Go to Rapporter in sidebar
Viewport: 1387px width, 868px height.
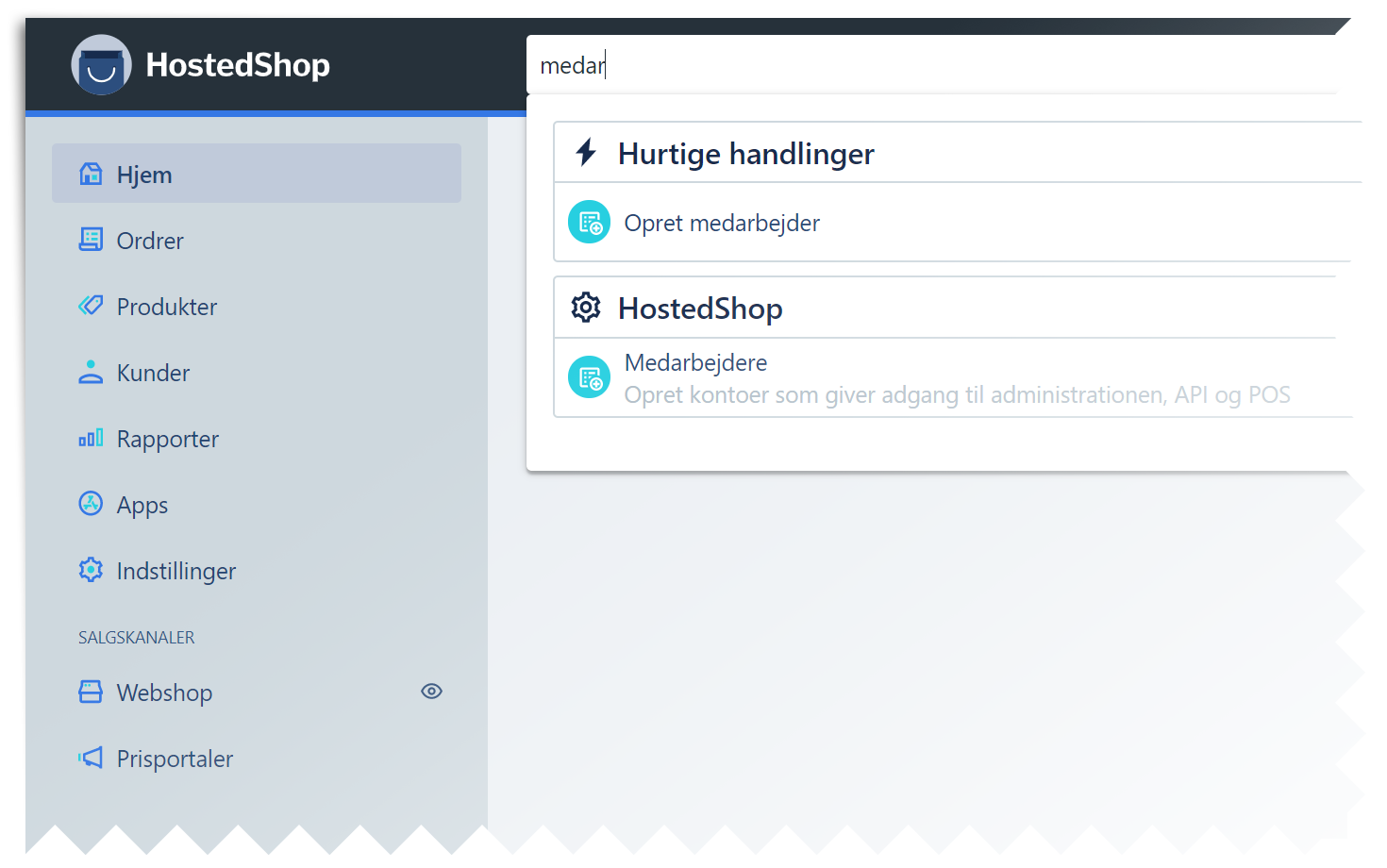(168, 439)
